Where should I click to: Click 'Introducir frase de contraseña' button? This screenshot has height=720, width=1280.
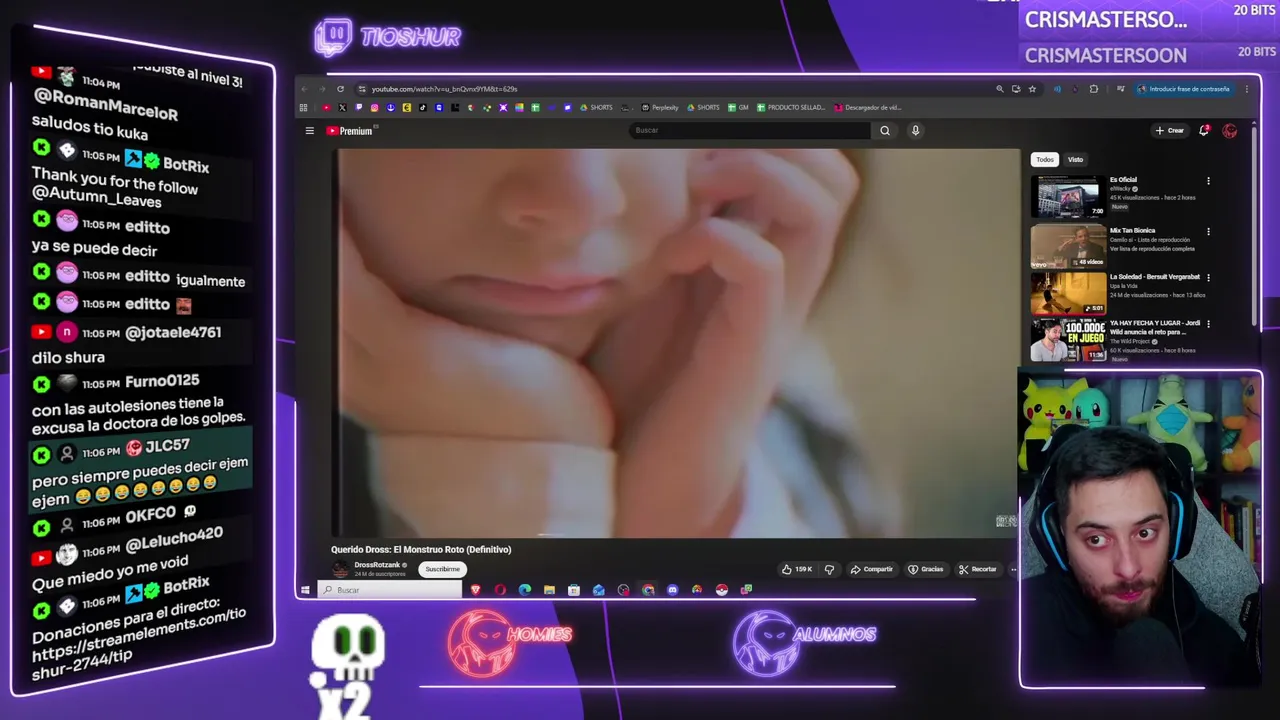tap(1186, 89)
